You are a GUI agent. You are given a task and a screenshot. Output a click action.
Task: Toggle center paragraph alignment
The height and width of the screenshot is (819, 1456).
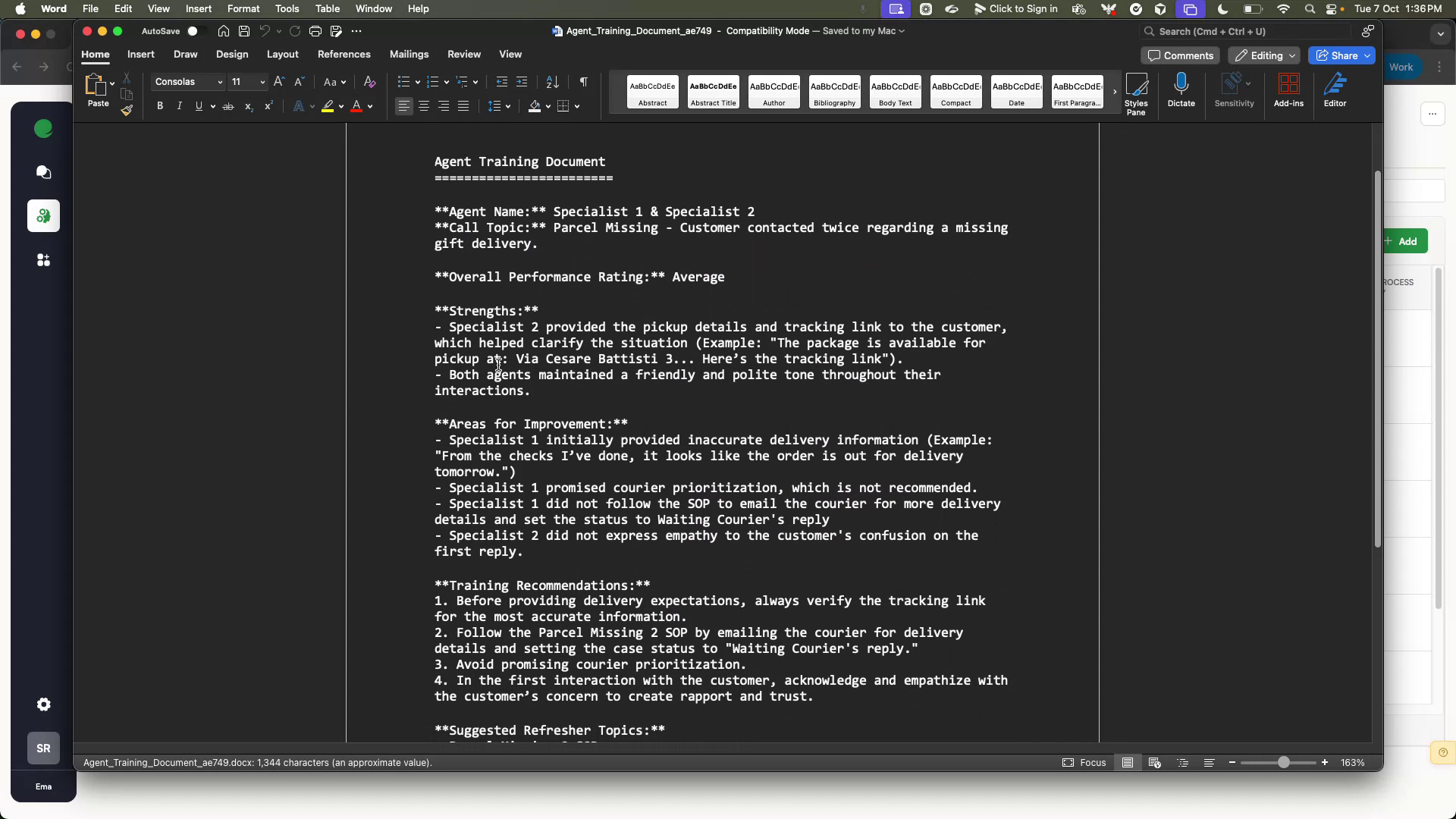click(x=423, y=106)
